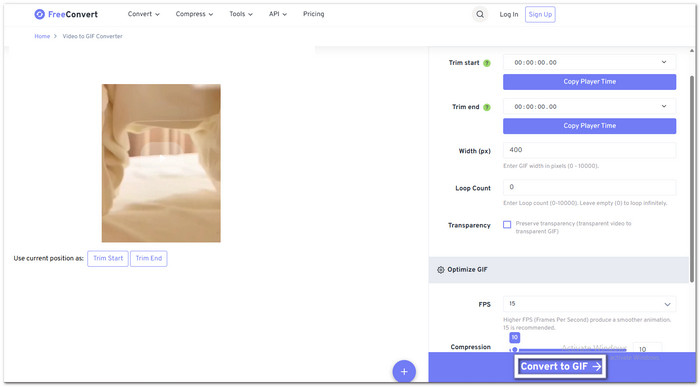Screen dimensions: 700x387
Task: Open Trim end time dropdown
Action: (x=664, y=107)
